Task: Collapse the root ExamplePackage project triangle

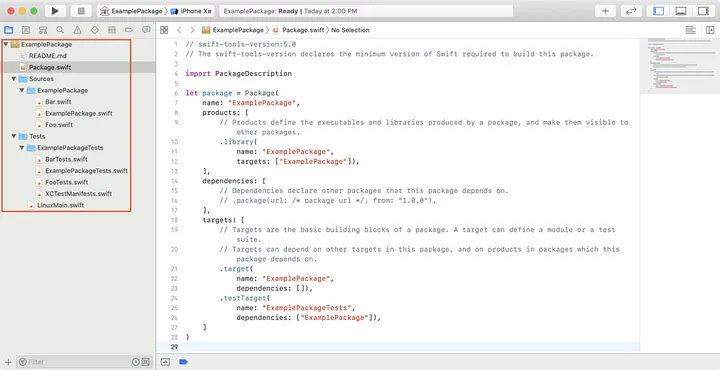Action: (x=6, y=45)
